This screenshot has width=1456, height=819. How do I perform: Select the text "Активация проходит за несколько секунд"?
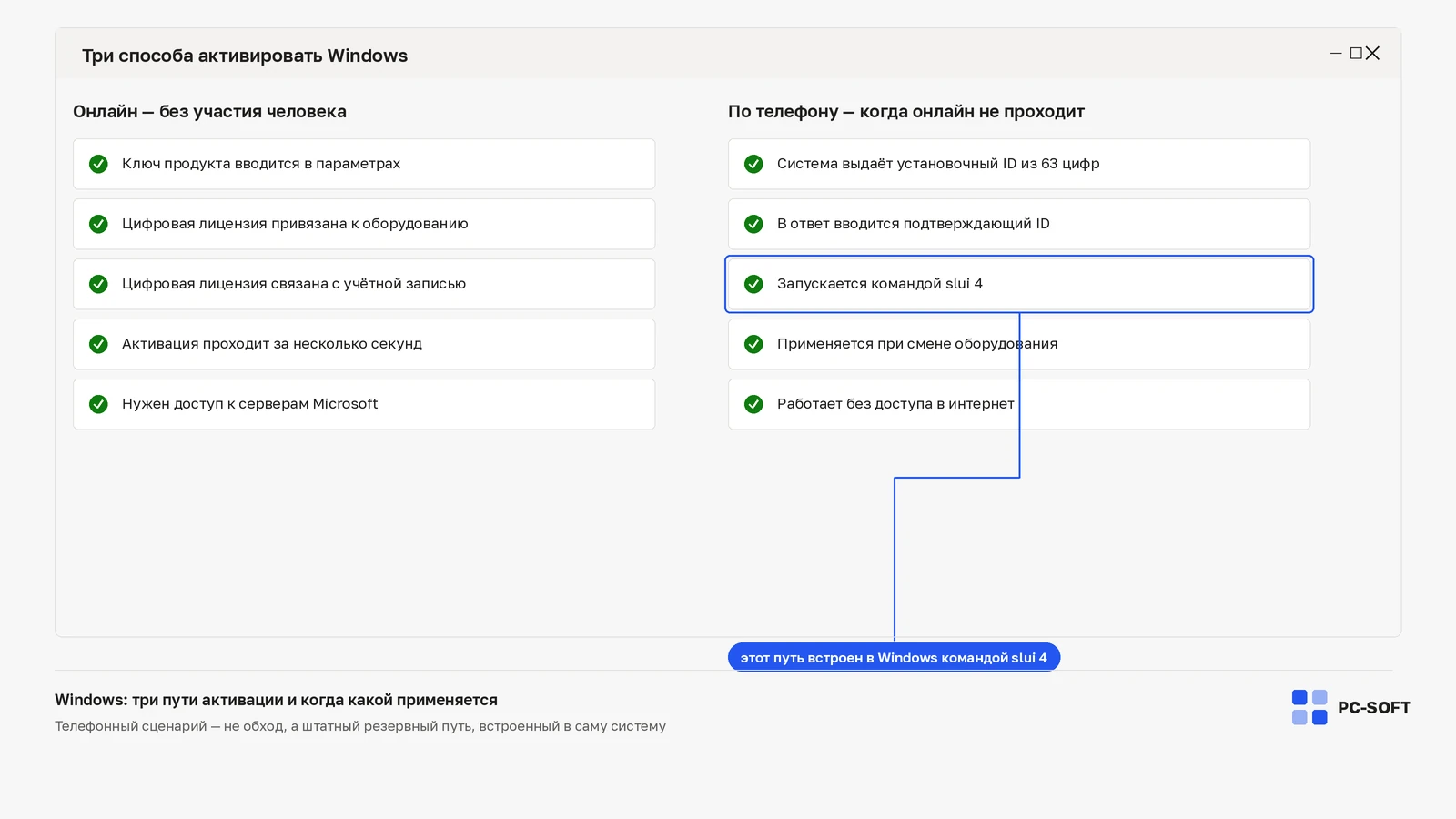click(272, 344)
